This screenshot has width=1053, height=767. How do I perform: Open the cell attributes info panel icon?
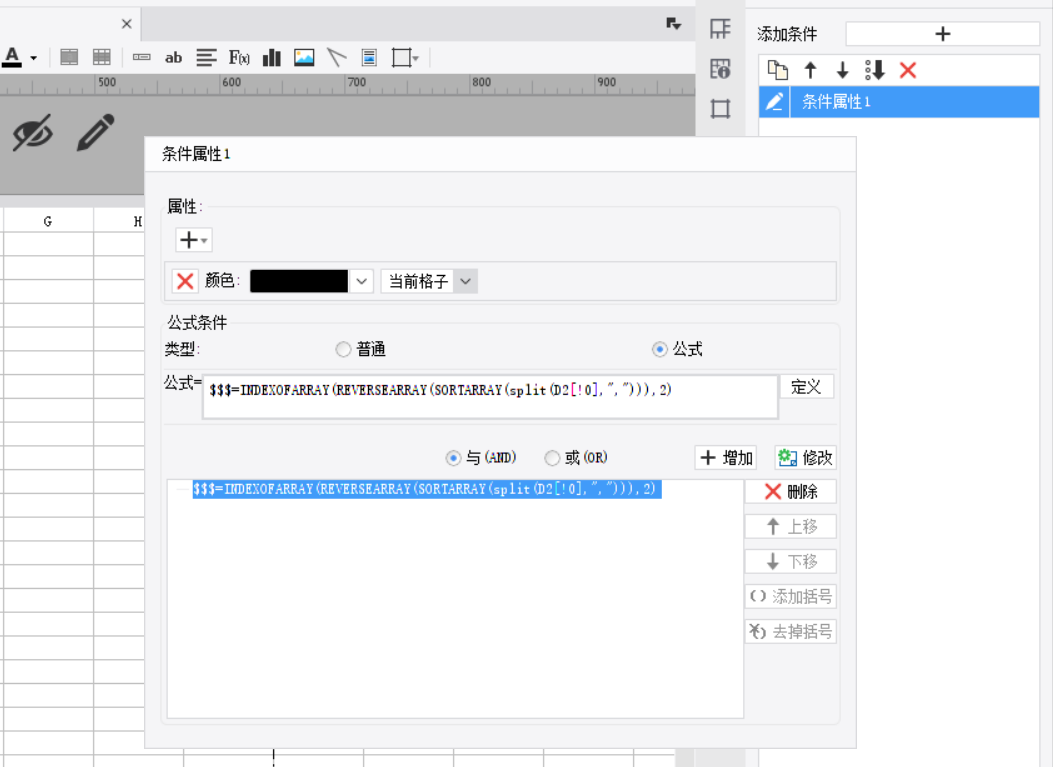[x=720, y=69]
